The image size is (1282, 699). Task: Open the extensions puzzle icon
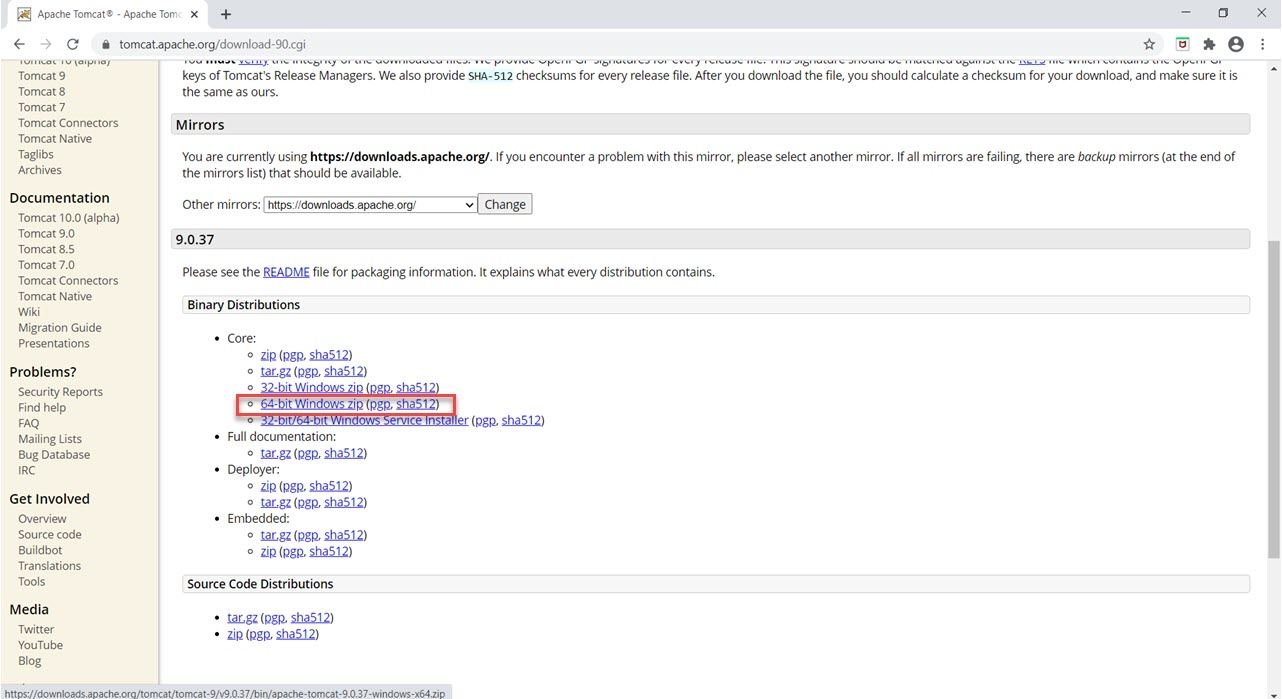[x=1209, y=44]
